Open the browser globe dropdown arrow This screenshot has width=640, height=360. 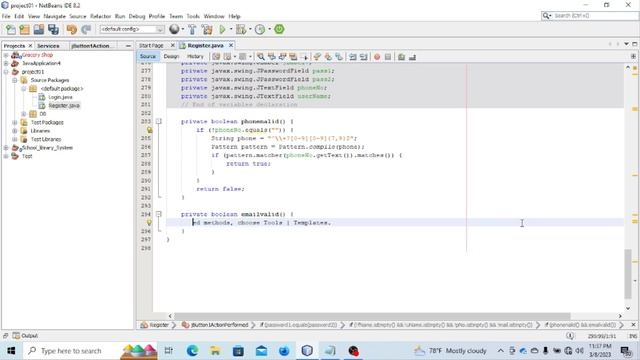[x=182, y=29]
